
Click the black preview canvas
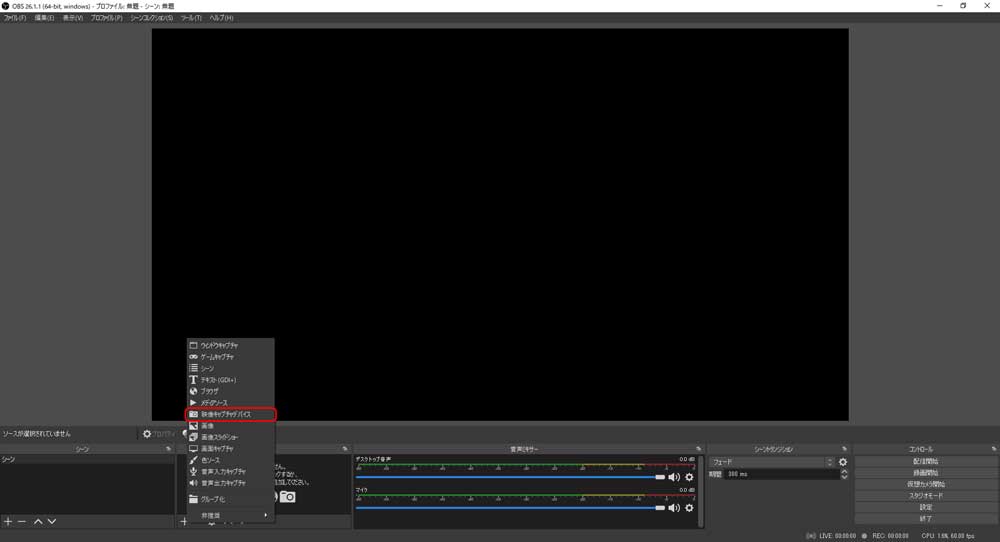500,224
